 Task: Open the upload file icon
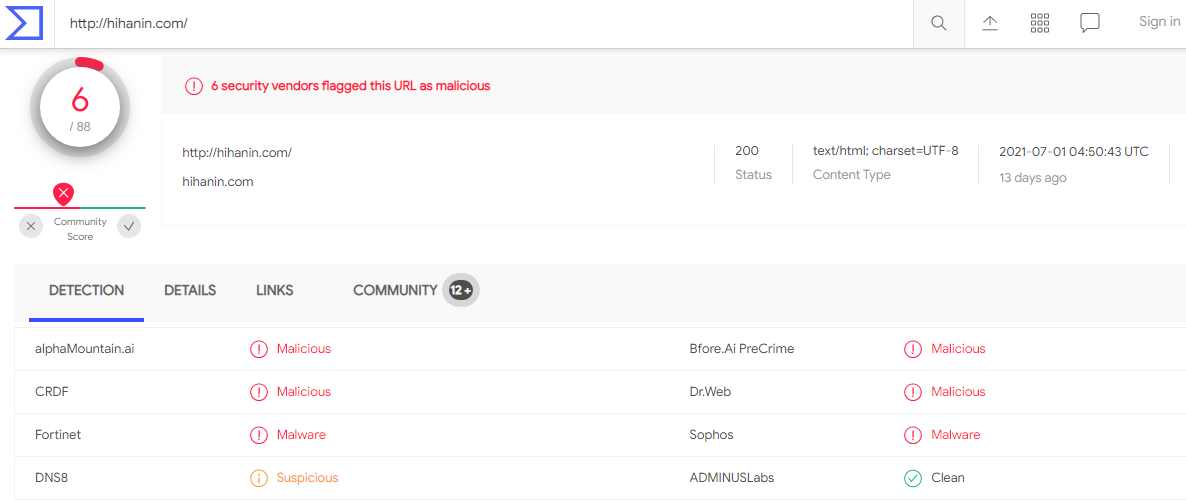990,23
